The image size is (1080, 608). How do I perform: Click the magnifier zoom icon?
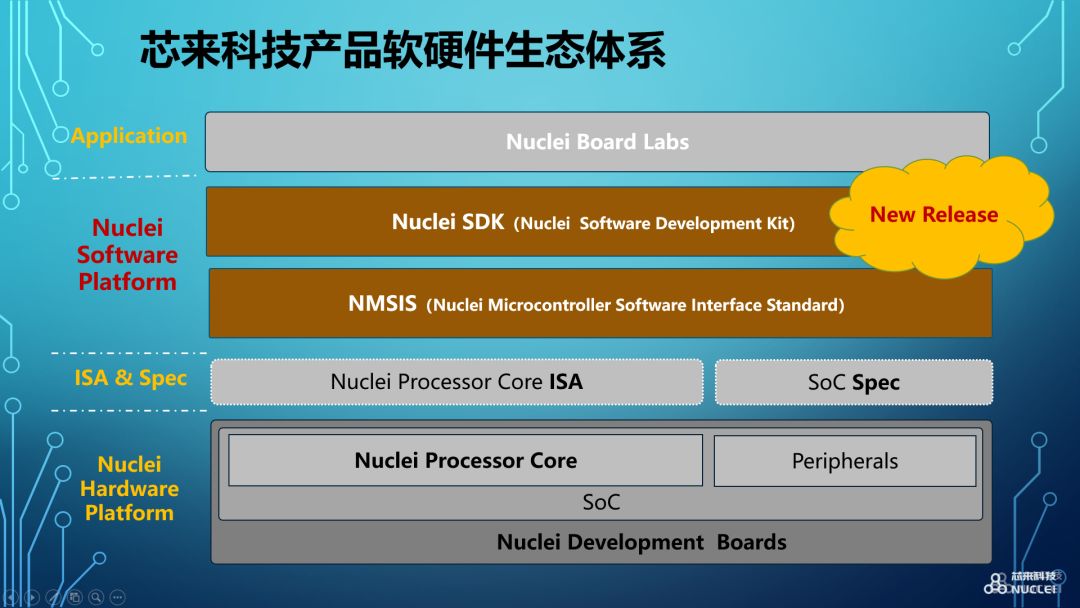coord(95,596)
